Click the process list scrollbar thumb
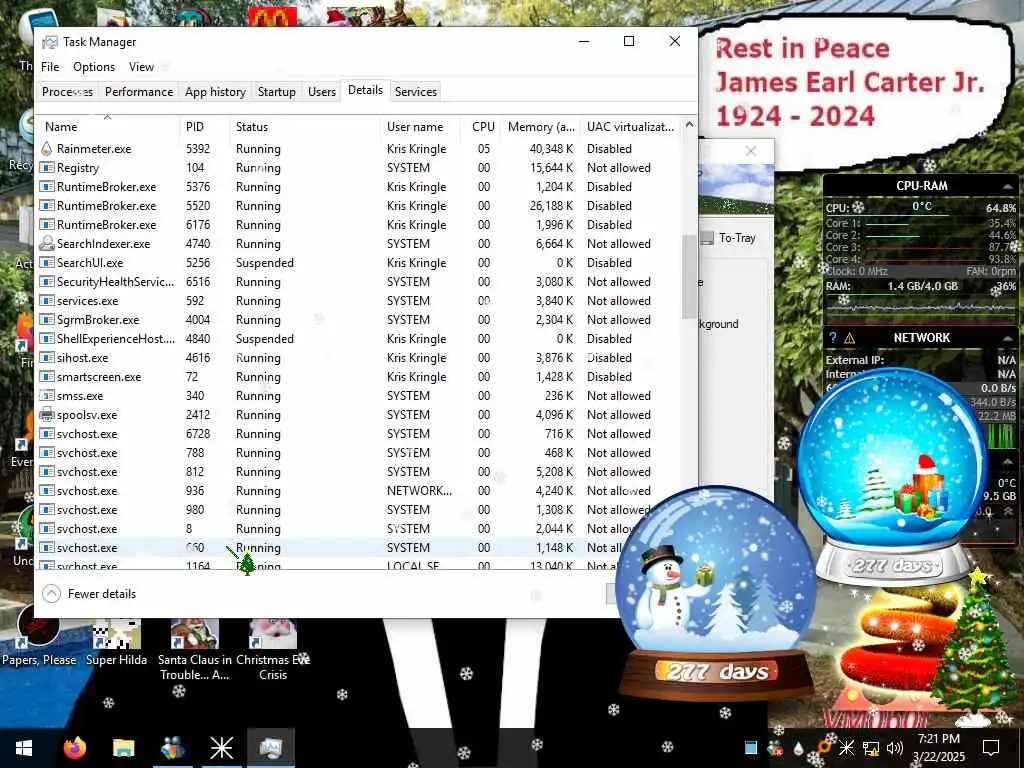 click(x=689, y=277)
